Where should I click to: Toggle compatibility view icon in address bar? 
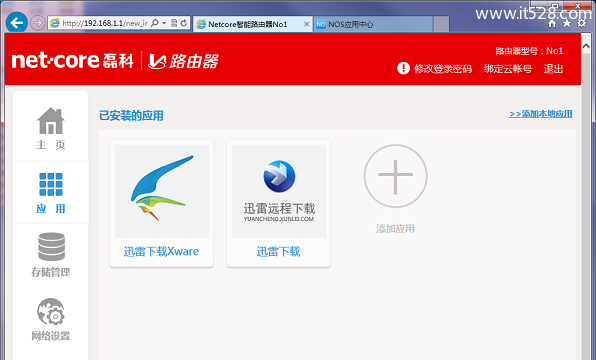[x=174, y=23]
